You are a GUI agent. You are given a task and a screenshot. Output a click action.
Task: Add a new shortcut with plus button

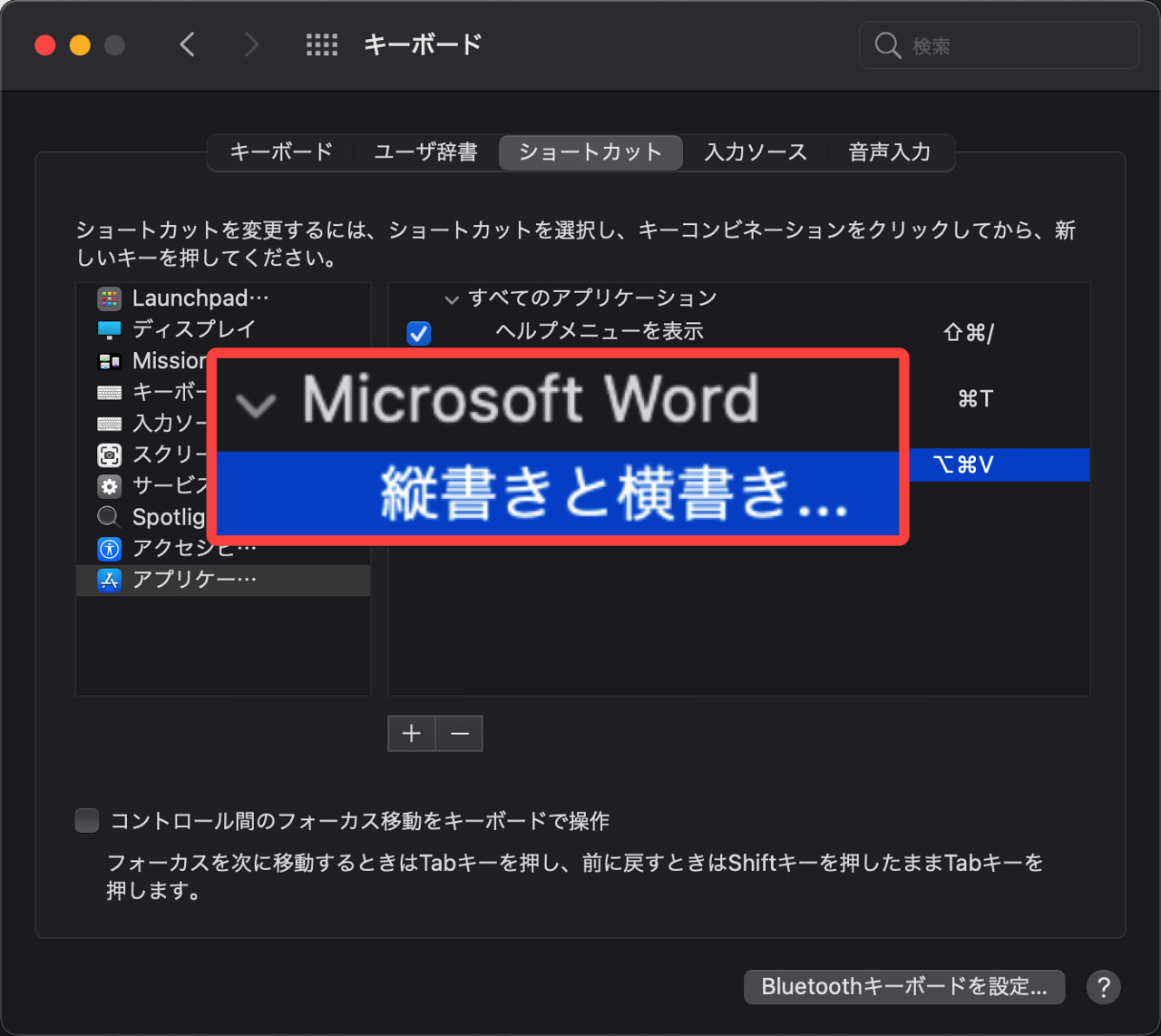pos(412,733)
